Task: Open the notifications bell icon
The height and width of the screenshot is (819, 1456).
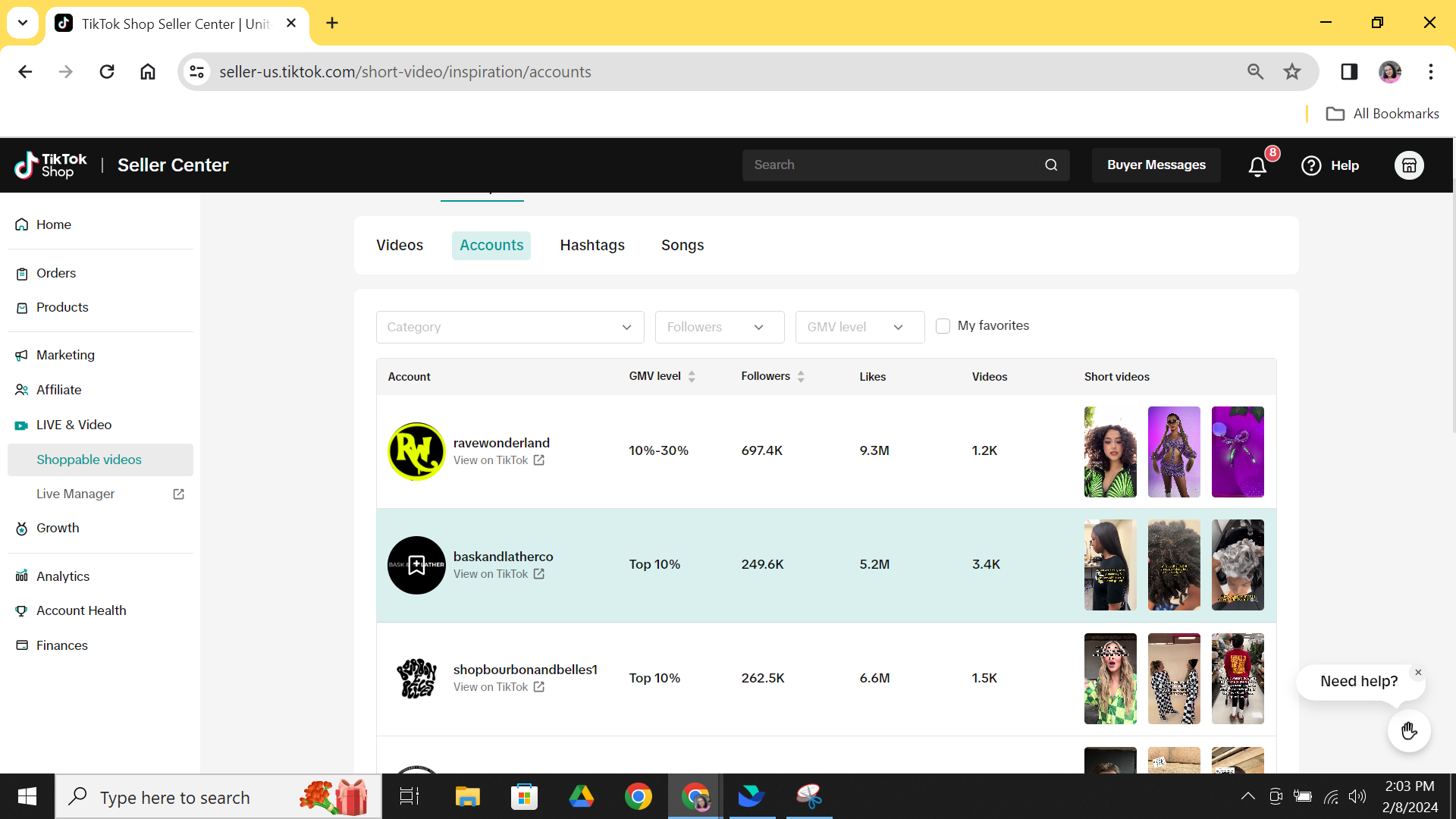Action: (1257, 166)
